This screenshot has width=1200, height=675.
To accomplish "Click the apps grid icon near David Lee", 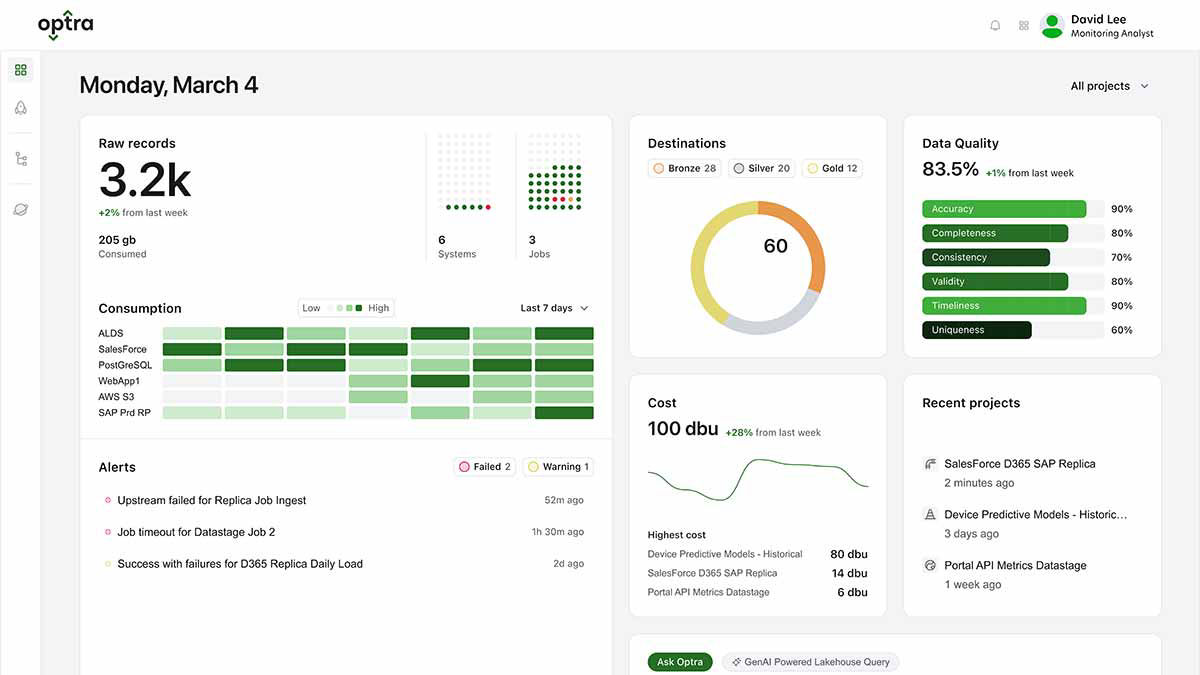I will tap(1023, 25).
